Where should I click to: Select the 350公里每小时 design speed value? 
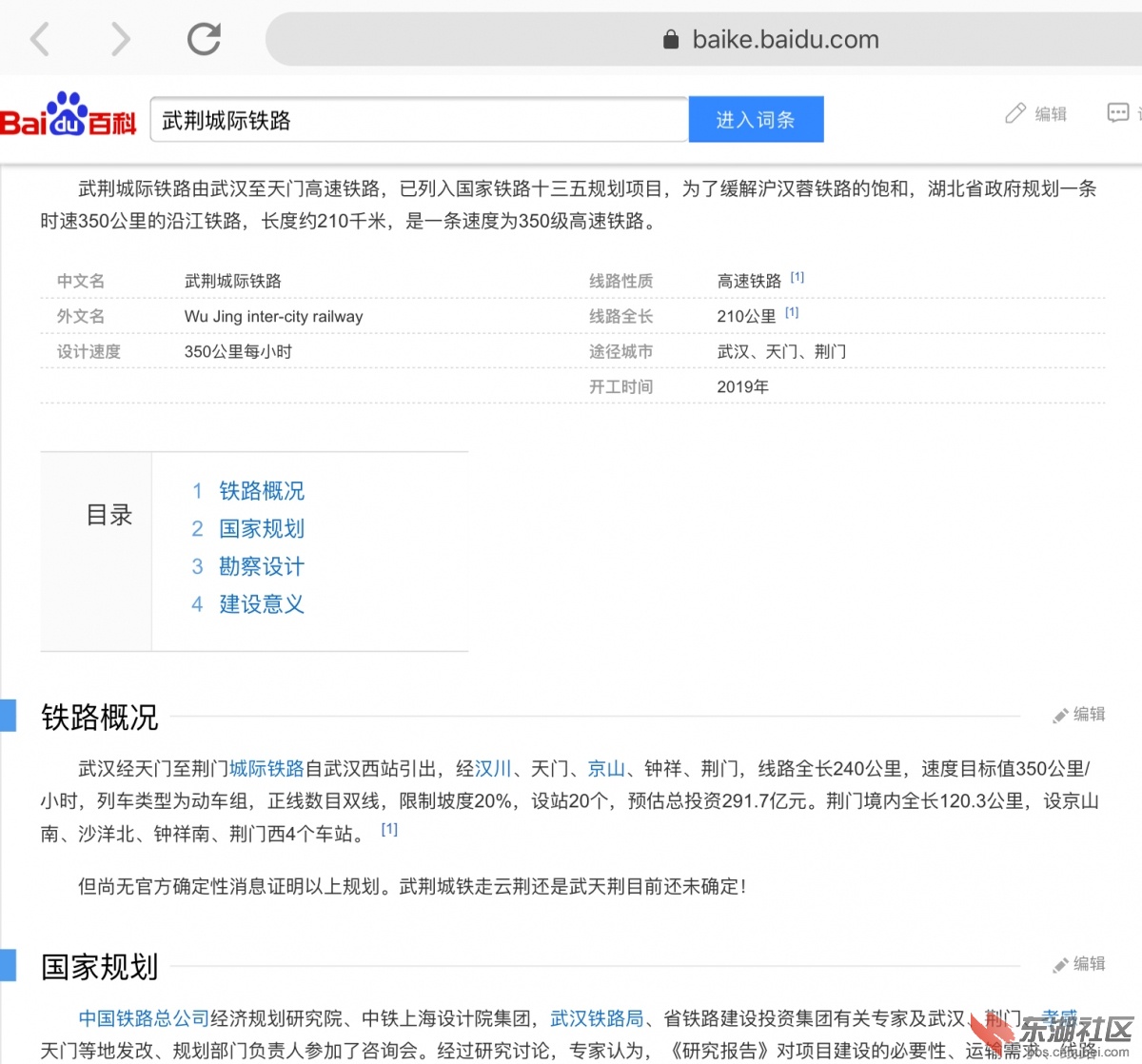click(238, 352)
